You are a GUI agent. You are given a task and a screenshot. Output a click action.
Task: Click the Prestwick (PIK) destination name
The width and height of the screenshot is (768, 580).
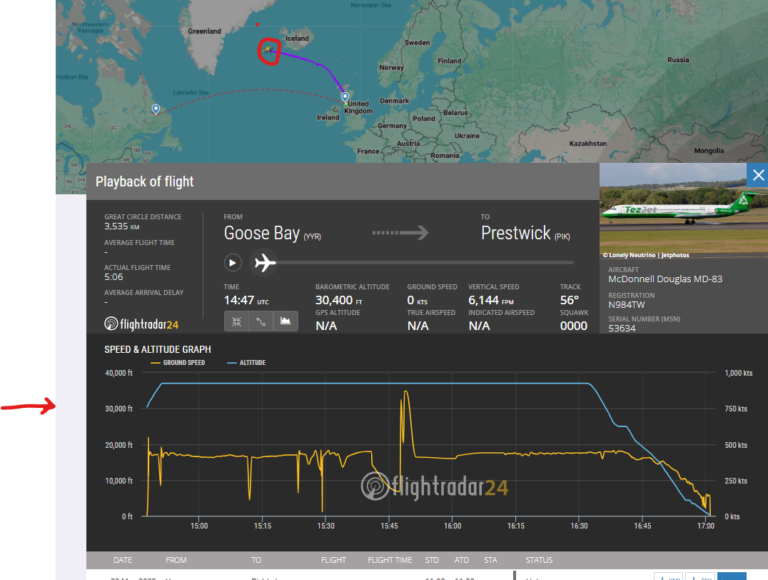pyautogui.click(x=526, y=233)
